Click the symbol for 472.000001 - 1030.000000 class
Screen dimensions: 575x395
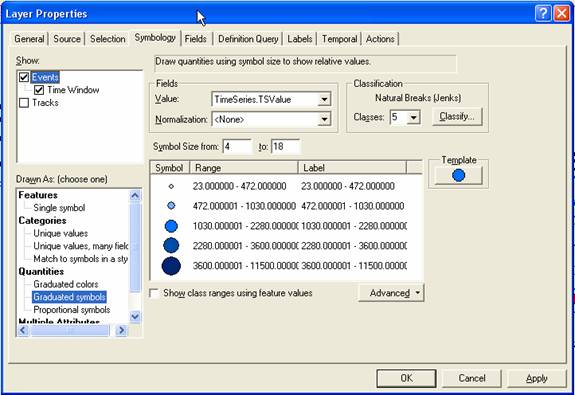pos(171,206)
